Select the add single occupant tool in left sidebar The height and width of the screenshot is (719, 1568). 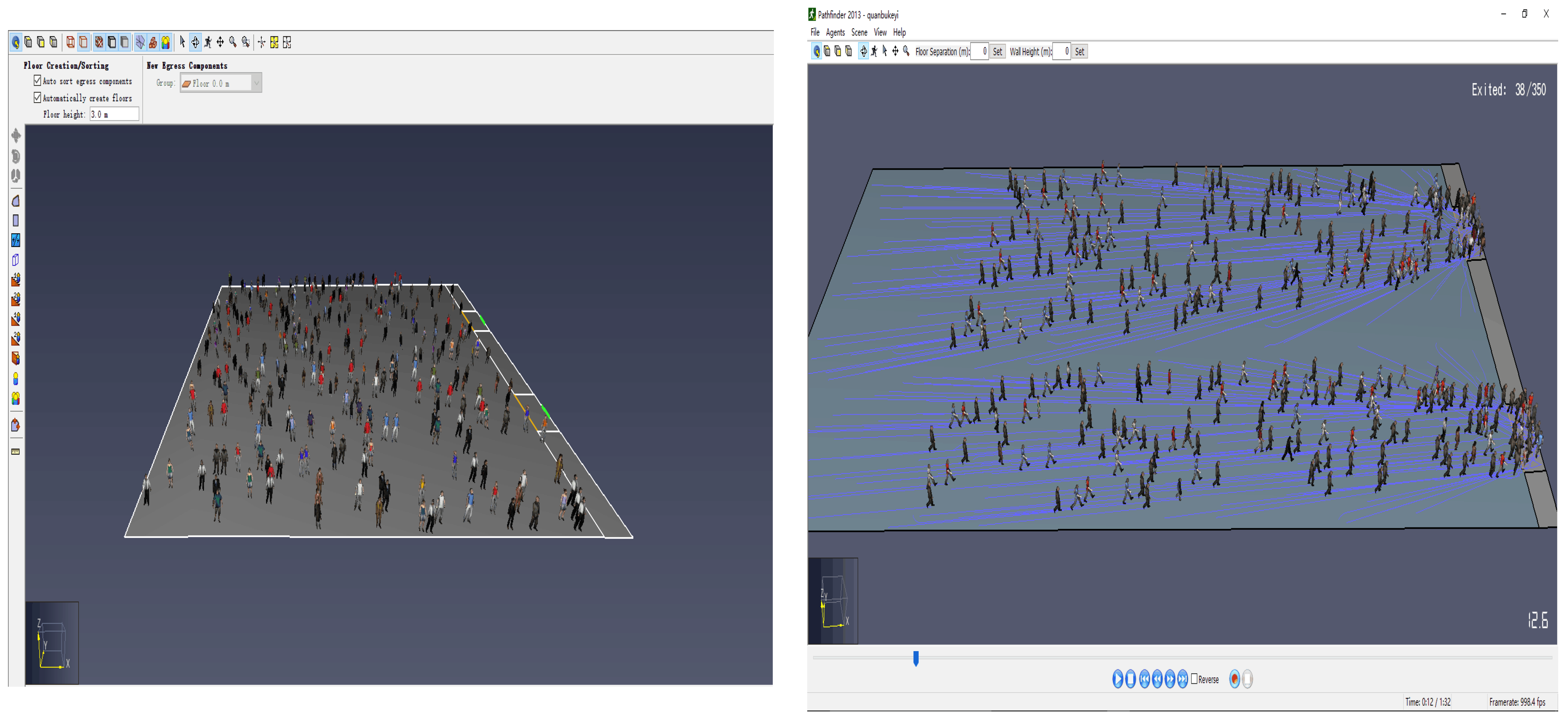click(16, 379)
